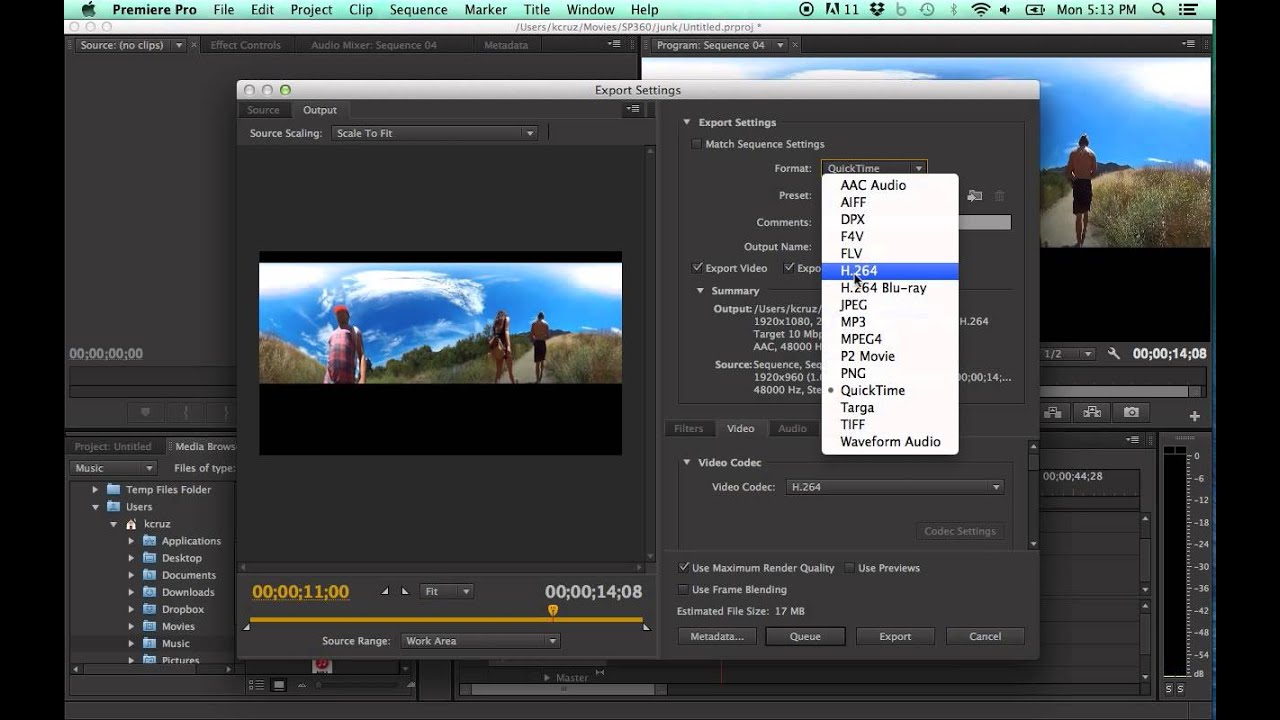
Task: Select AAC Audio format option
Action: (890, 185)
